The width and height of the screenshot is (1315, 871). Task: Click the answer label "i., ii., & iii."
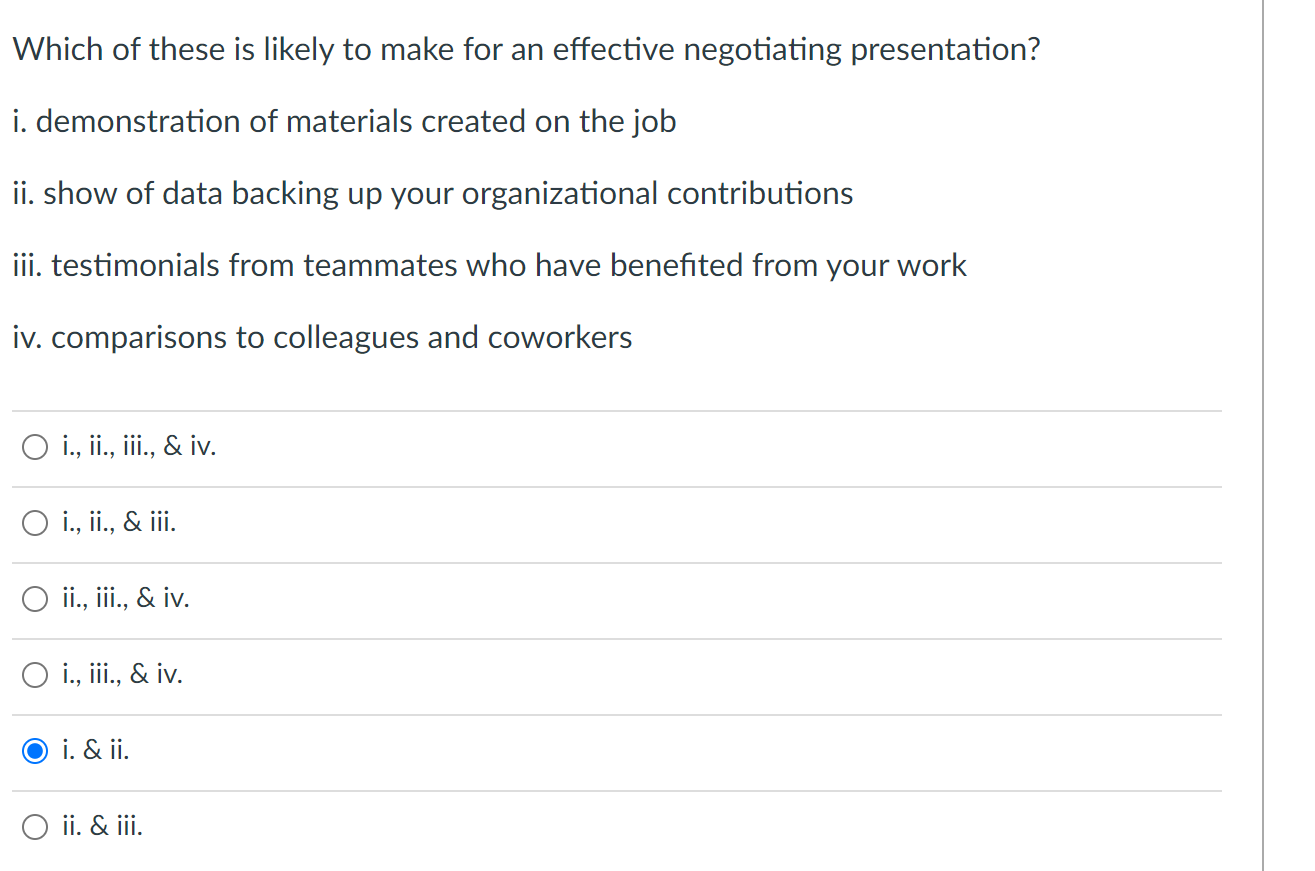coord(118,522)
